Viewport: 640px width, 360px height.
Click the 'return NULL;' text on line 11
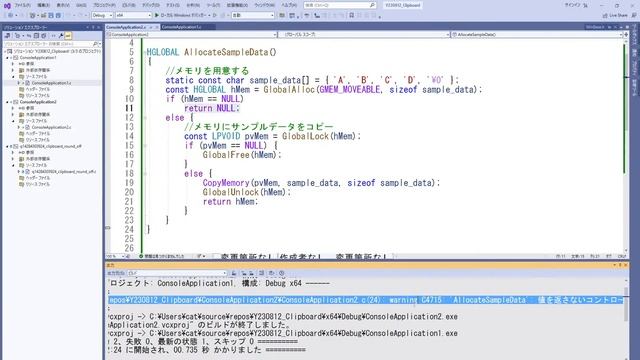pos(211,108)
